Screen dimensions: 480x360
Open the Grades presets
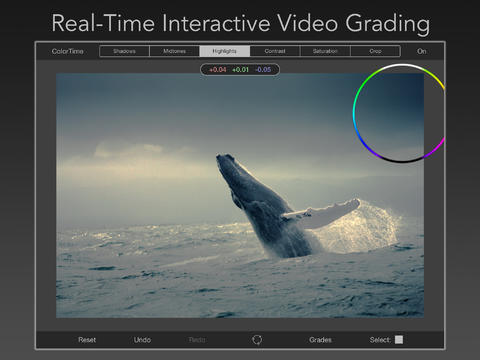click(320, 340)
